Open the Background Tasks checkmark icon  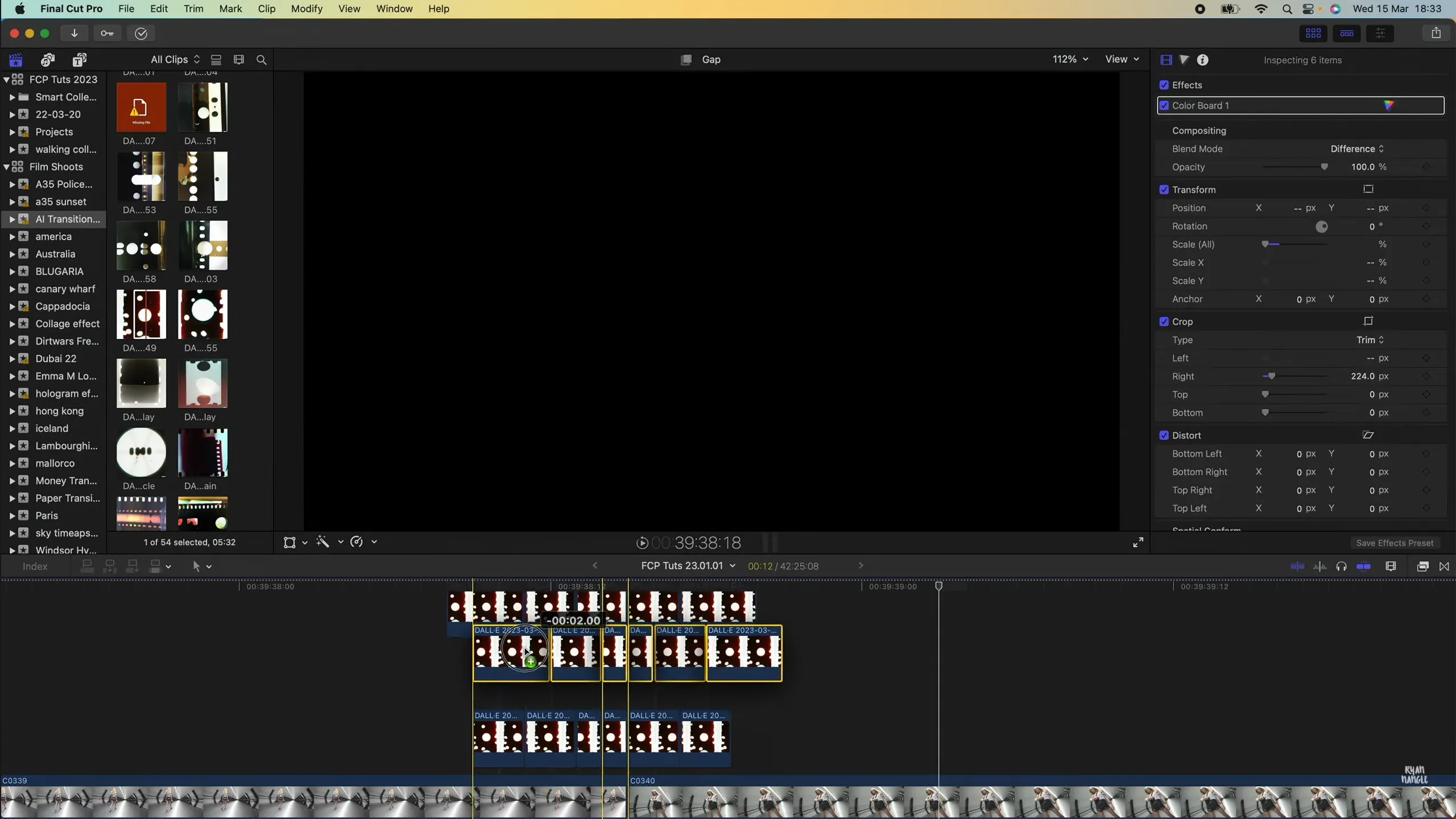pyautogui.click(x=141, y=34)
